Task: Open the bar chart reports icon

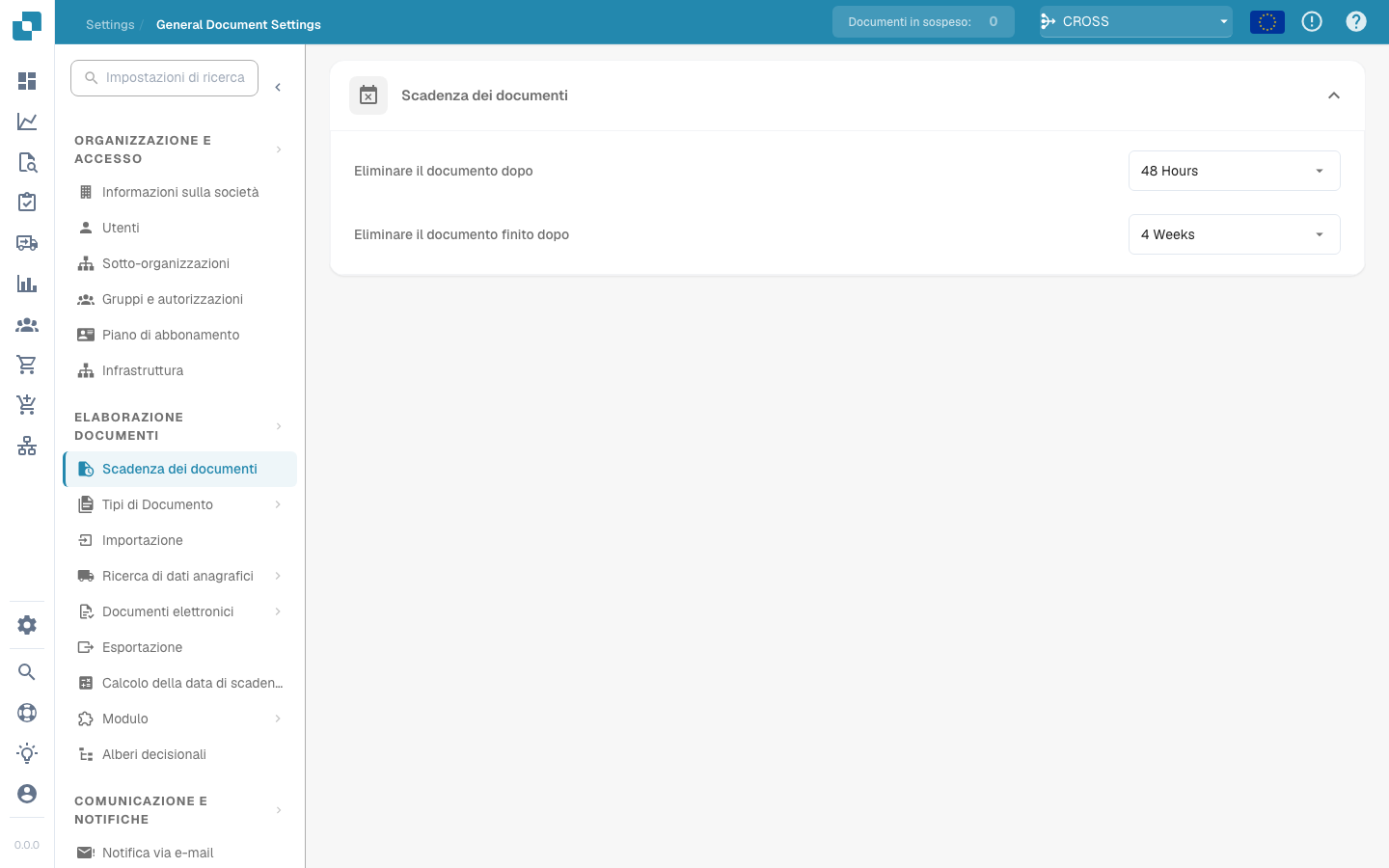Action: (27, 284)
